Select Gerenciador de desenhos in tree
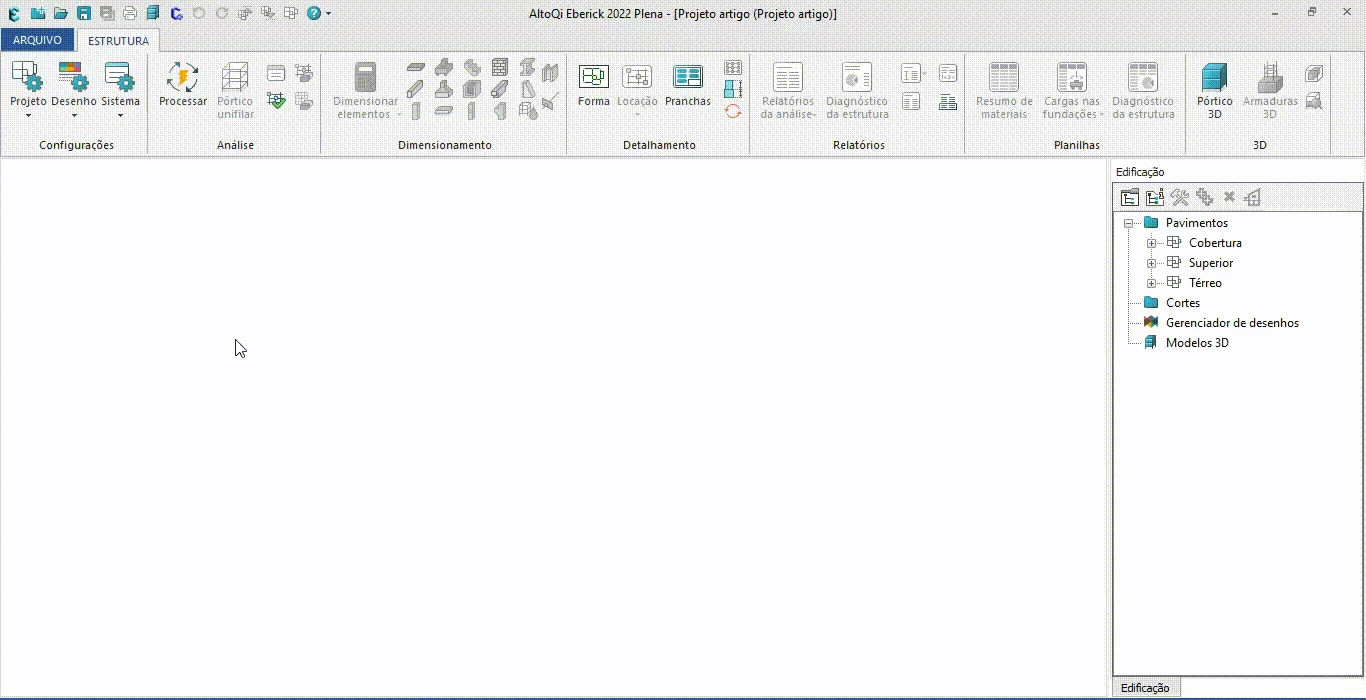1366x700 pixels. click(1232, 323)
